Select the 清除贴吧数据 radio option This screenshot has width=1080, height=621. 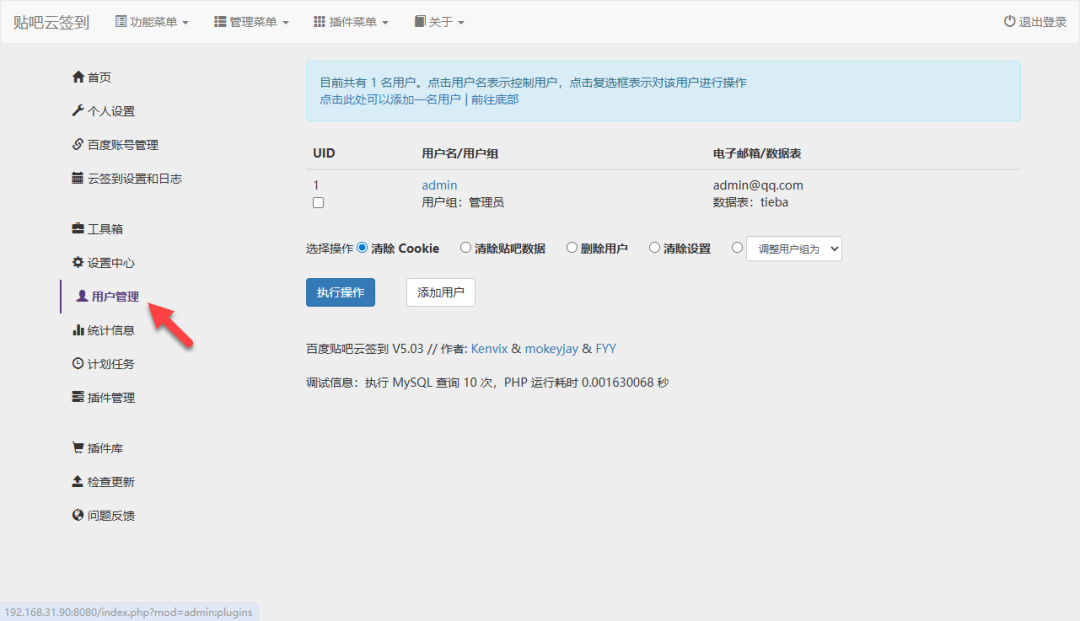(465, 248)
